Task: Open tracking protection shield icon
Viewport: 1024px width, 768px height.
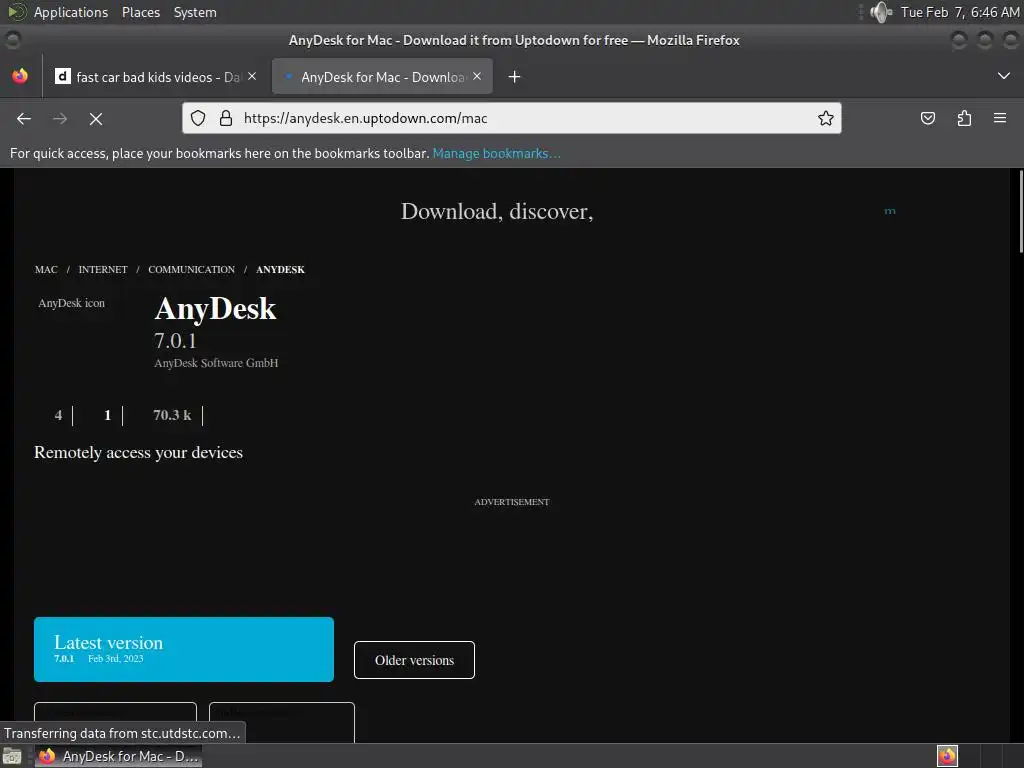Action: point(198,118)
